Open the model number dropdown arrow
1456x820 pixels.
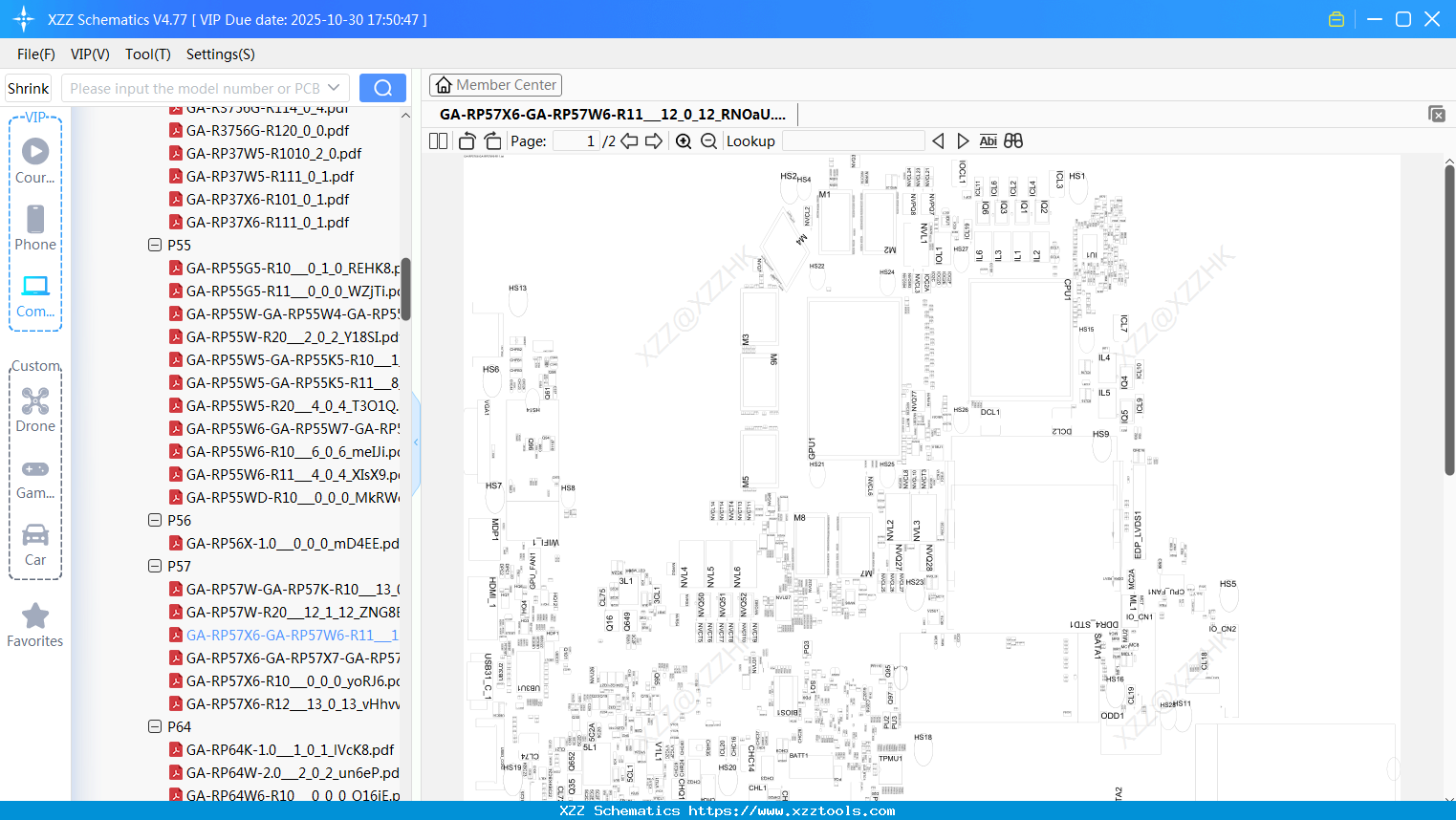coord(334,88)
